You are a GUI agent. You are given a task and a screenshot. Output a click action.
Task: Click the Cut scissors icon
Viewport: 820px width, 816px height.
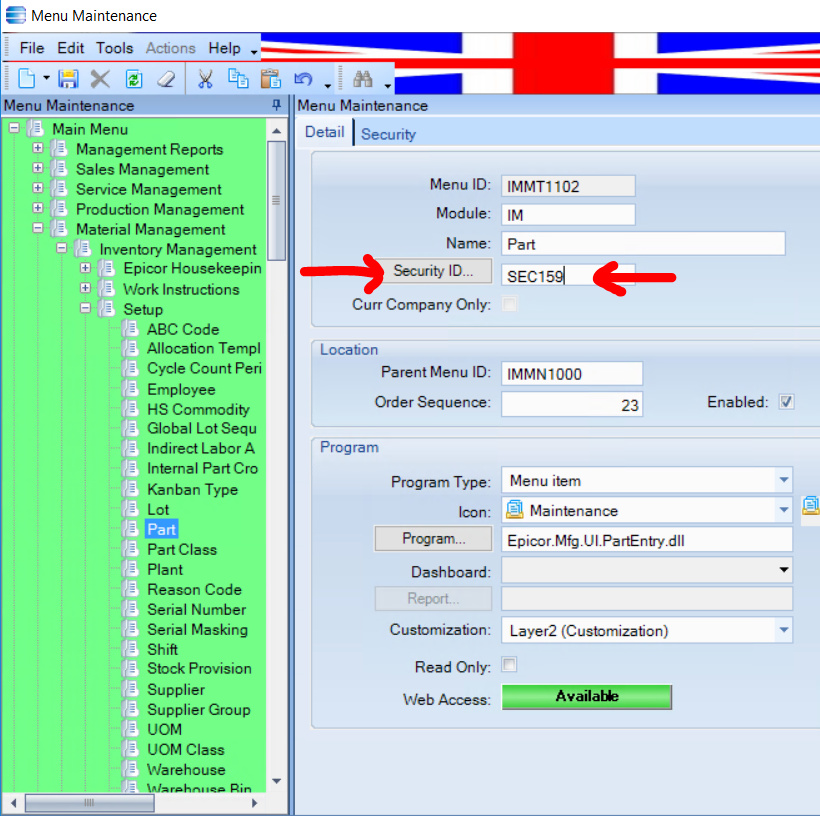(x=205, y=79)
